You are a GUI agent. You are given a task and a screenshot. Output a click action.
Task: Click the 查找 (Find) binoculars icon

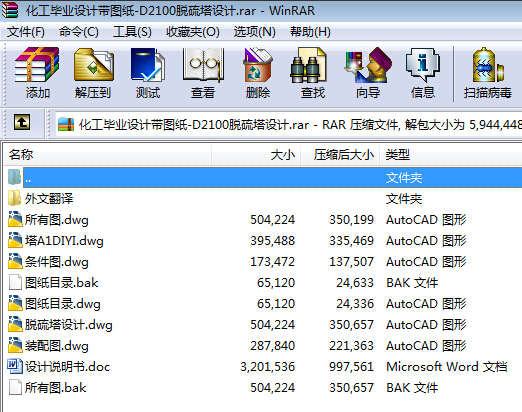coord(308,65)
